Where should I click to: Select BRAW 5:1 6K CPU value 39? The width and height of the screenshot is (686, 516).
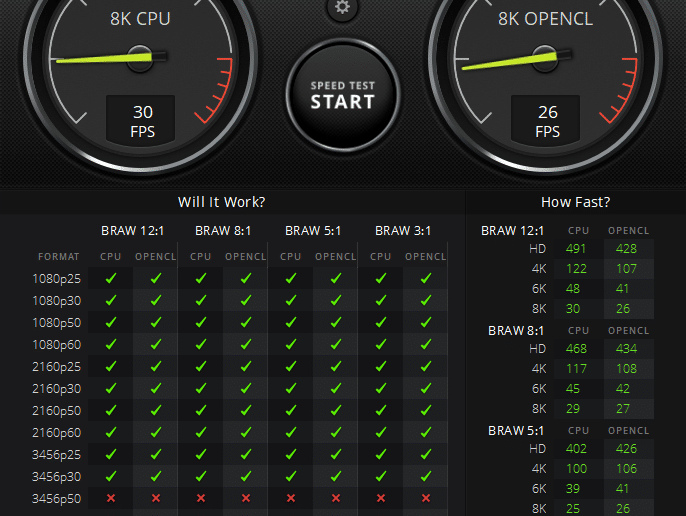(x=573, y=489)
